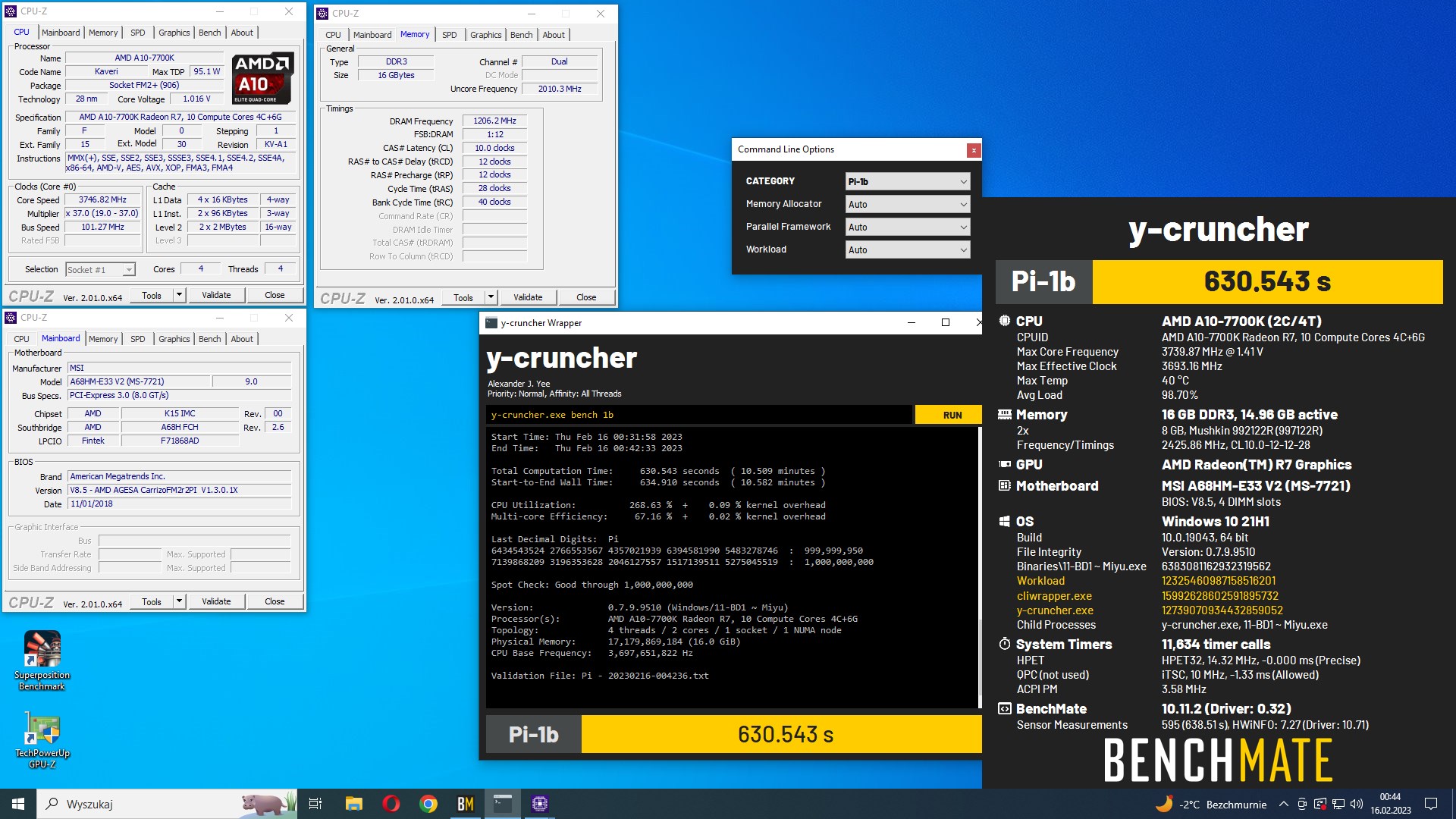Screen dimensions: 1456x819
Task: Open TechPowerUp GPU-Z desktop shortcut
Action: point(42,740)
